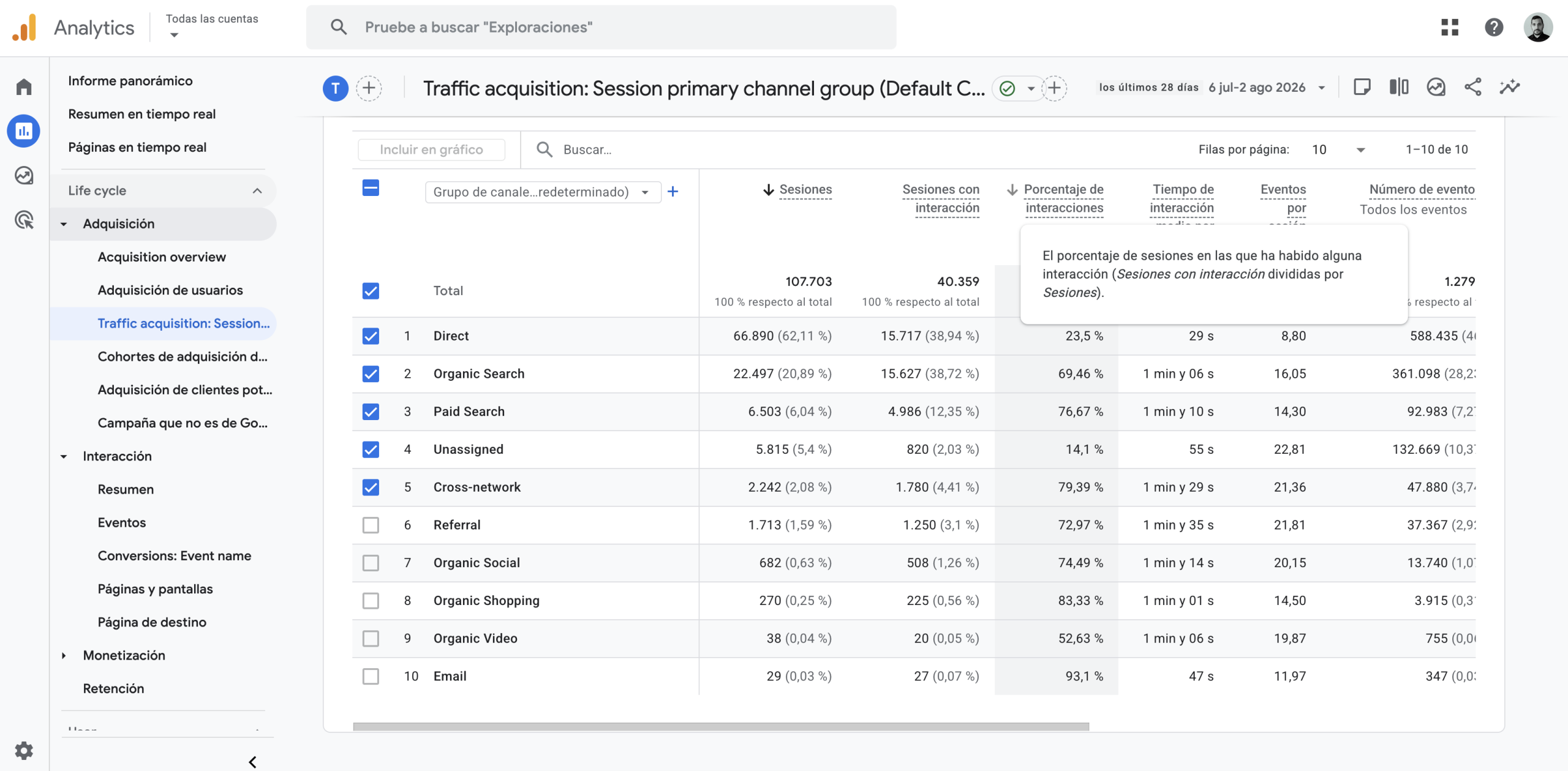Open Conversions: Event name report
The image size is (1568, 771).
point(175,556)
